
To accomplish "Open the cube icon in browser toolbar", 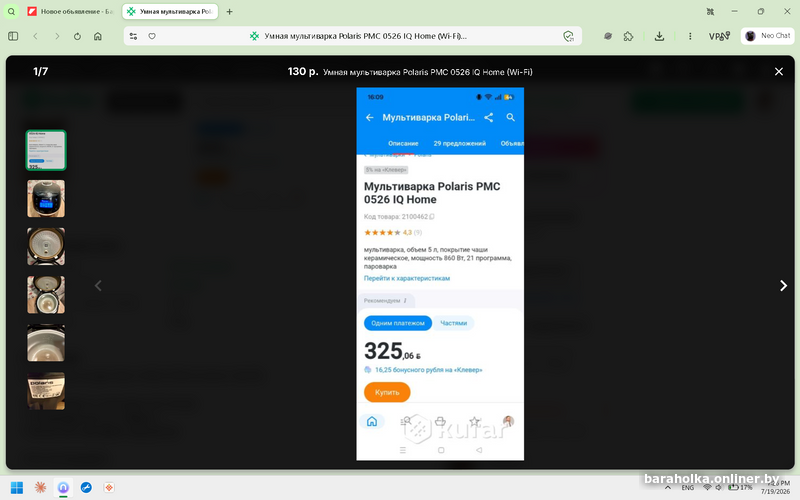I will point(608,36).
